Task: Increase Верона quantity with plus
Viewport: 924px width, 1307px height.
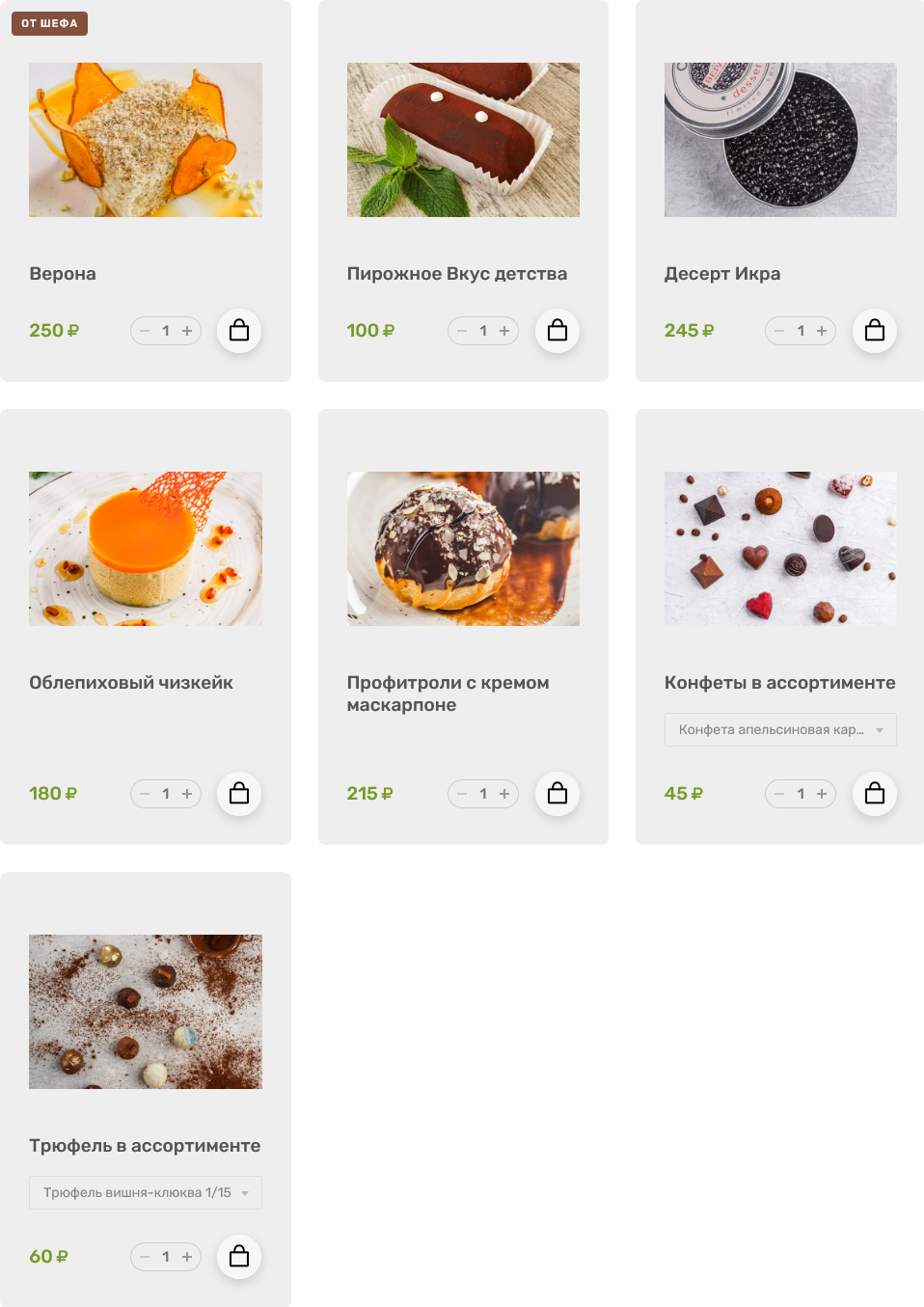Action: [187, 331]
